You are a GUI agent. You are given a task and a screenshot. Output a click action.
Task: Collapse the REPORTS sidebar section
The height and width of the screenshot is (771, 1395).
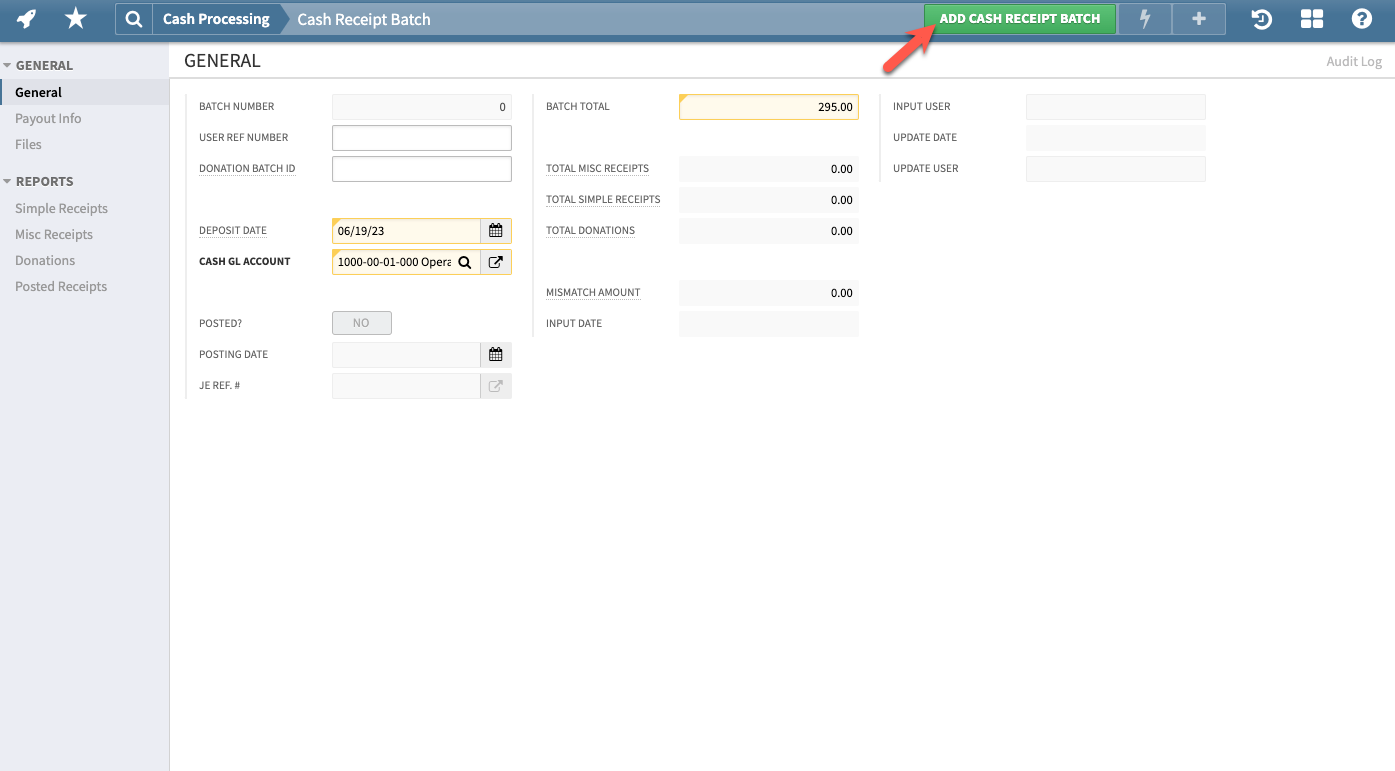pos(8,181)
